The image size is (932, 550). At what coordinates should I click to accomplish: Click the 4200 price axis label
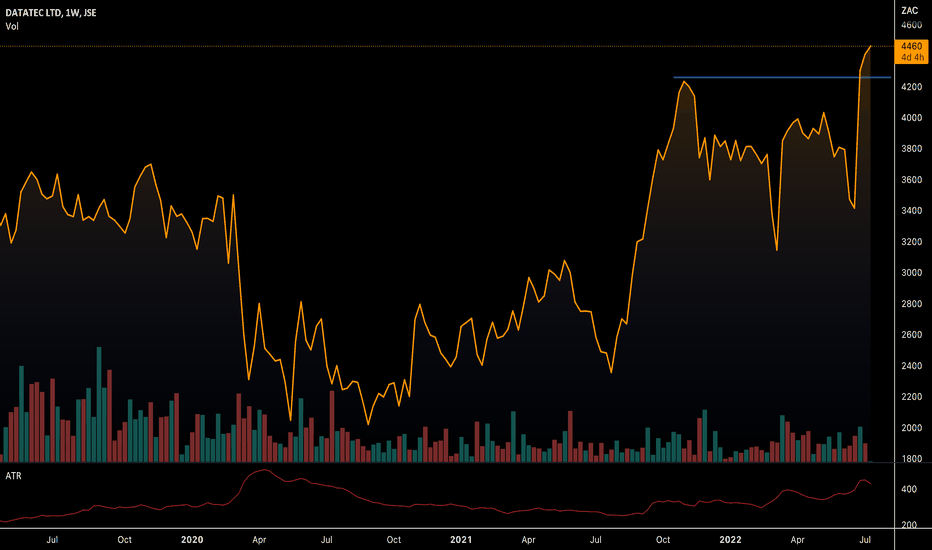tap(911, 87)
